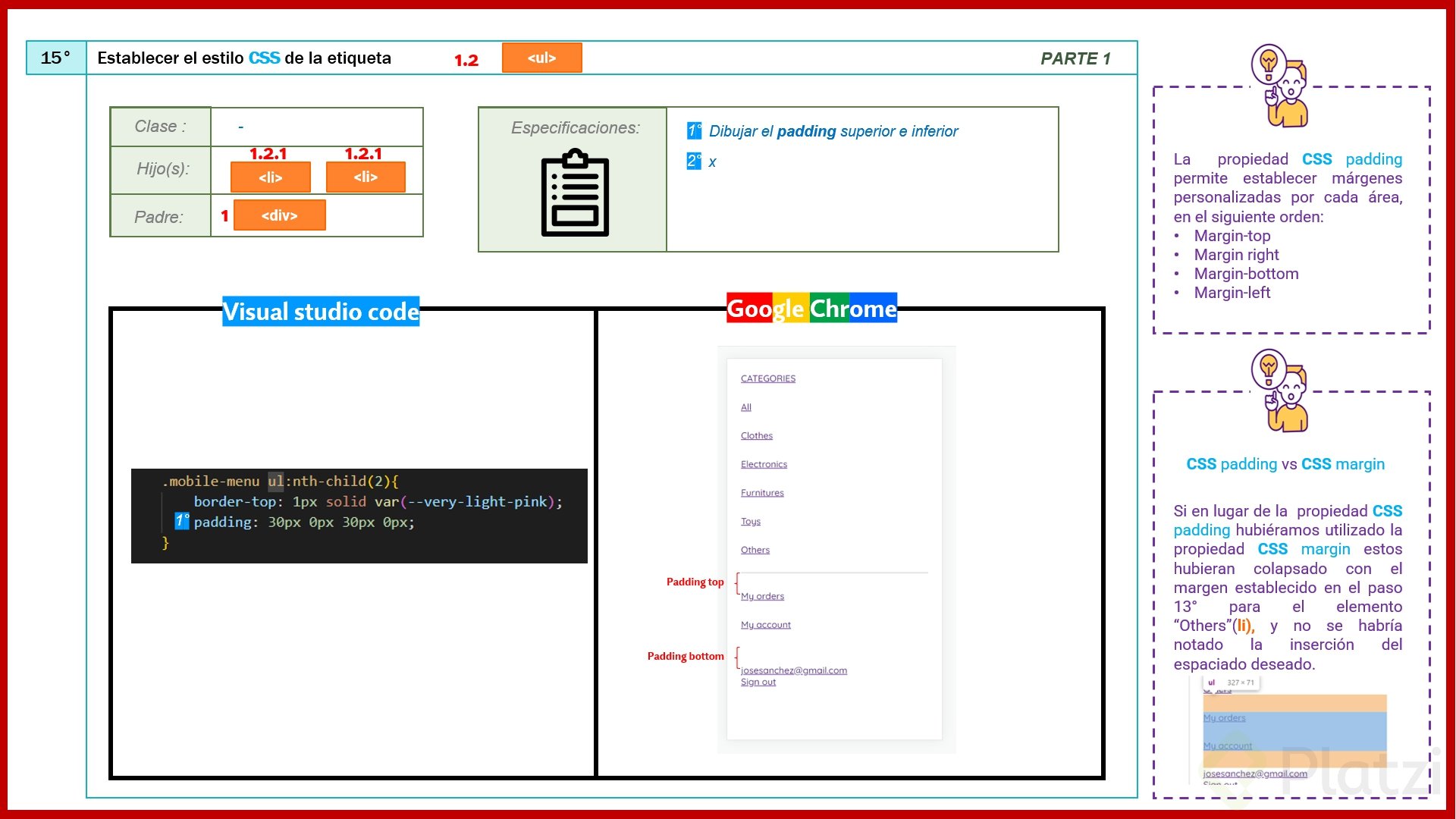Click the clipboard Especificaciones icon

[574, 193]
